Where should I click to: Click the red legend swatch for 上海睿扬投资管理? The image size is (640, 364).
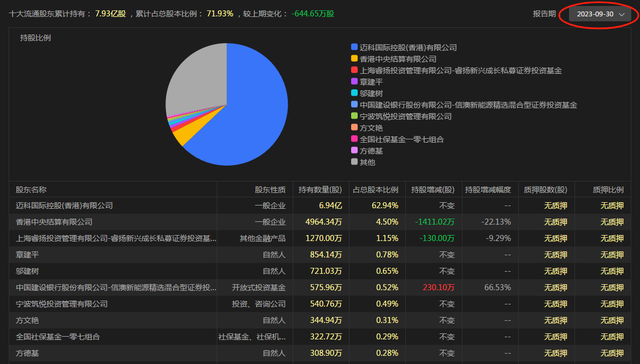coord(354,70)
